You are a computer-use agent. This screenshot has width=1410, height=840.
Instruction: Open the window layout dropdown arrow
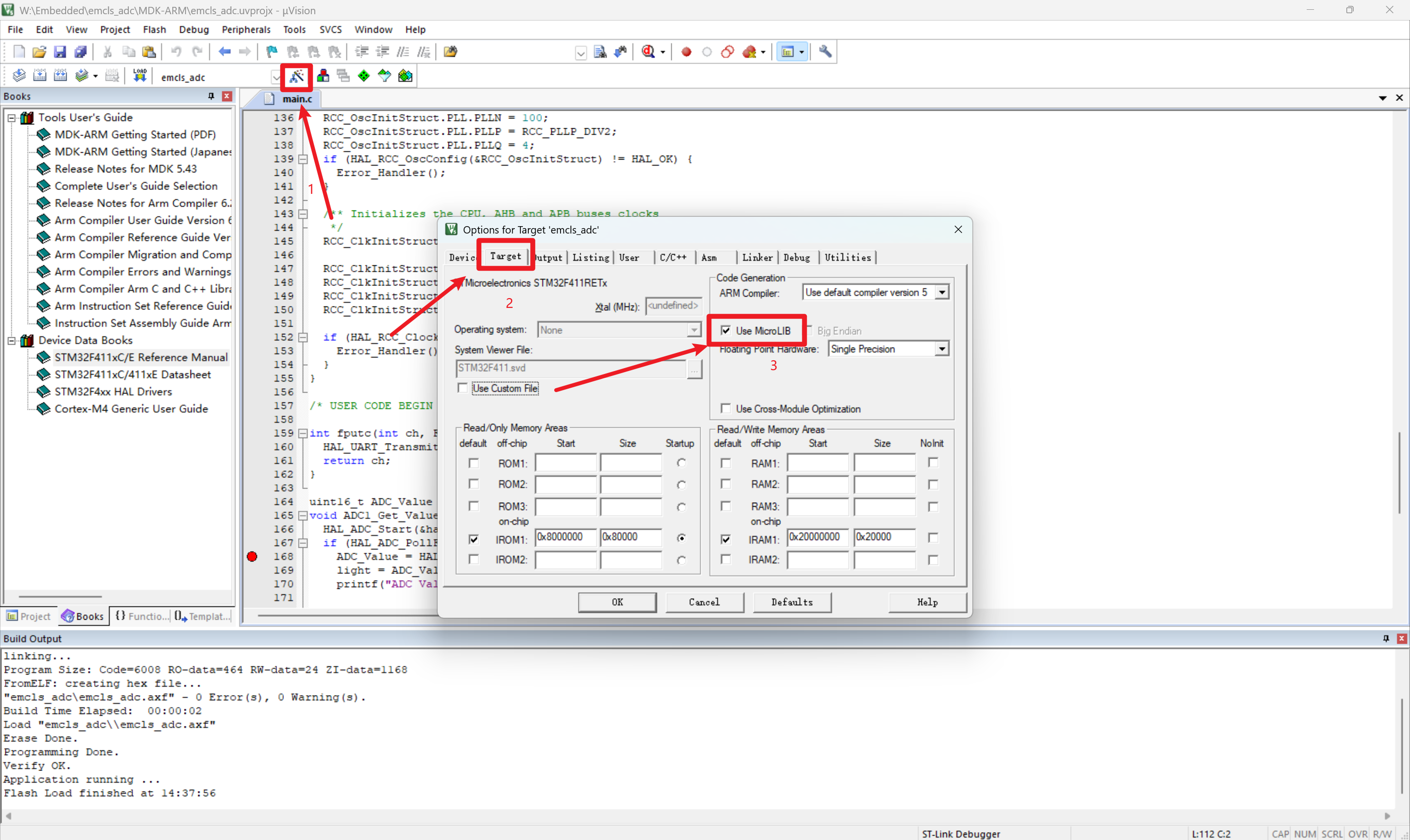[x=801, y=53]
